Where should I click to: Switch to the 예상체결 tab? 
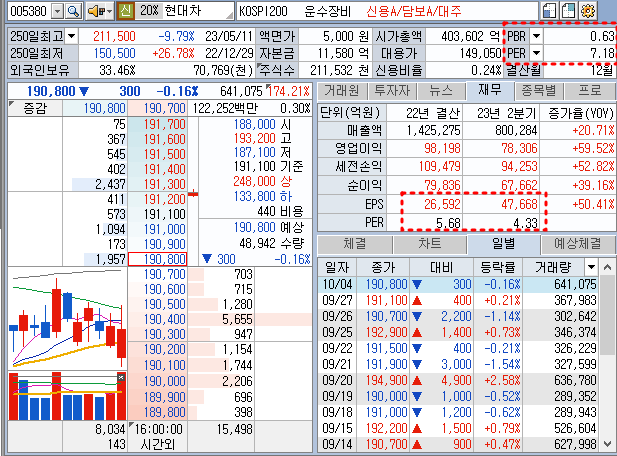[x=577, y=244]
